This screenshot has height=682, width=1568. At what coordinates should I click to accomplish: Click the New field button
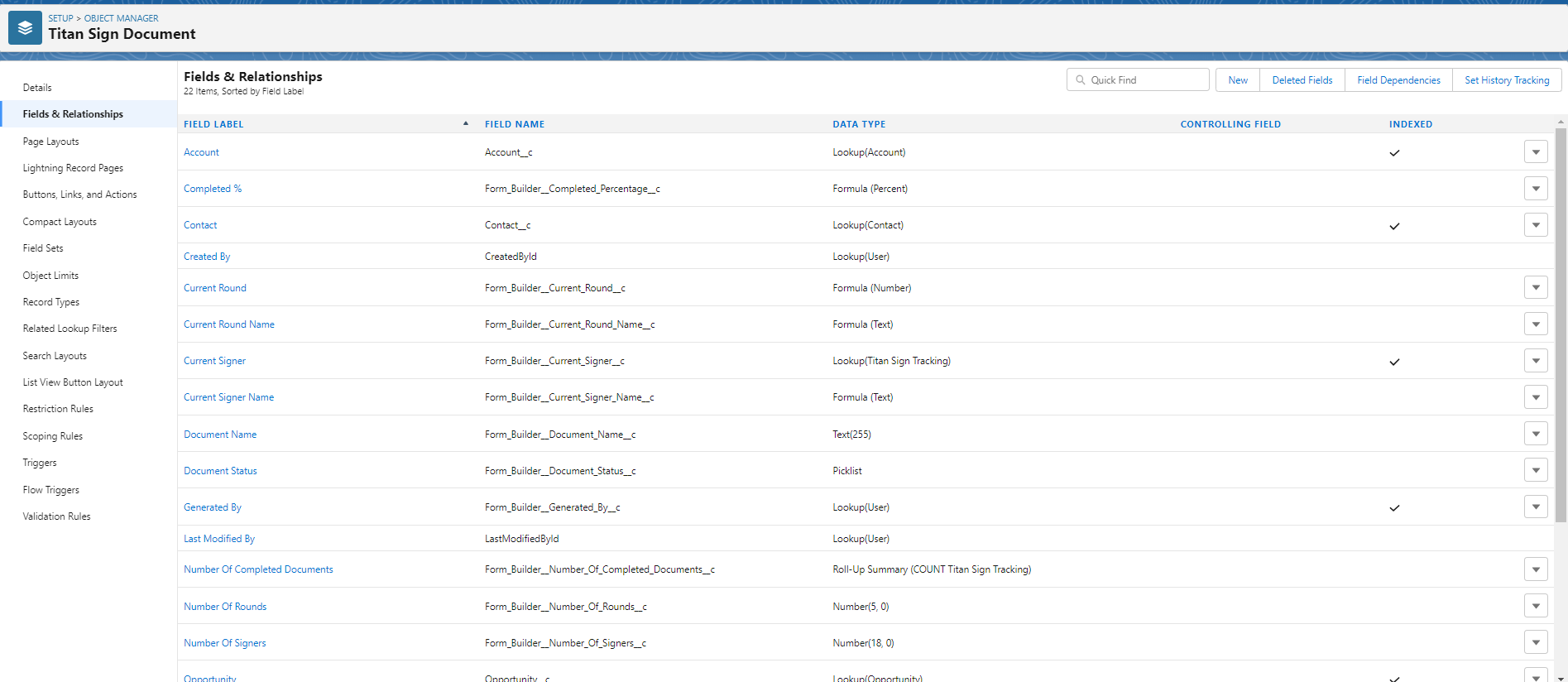[x=1238, y=80]
